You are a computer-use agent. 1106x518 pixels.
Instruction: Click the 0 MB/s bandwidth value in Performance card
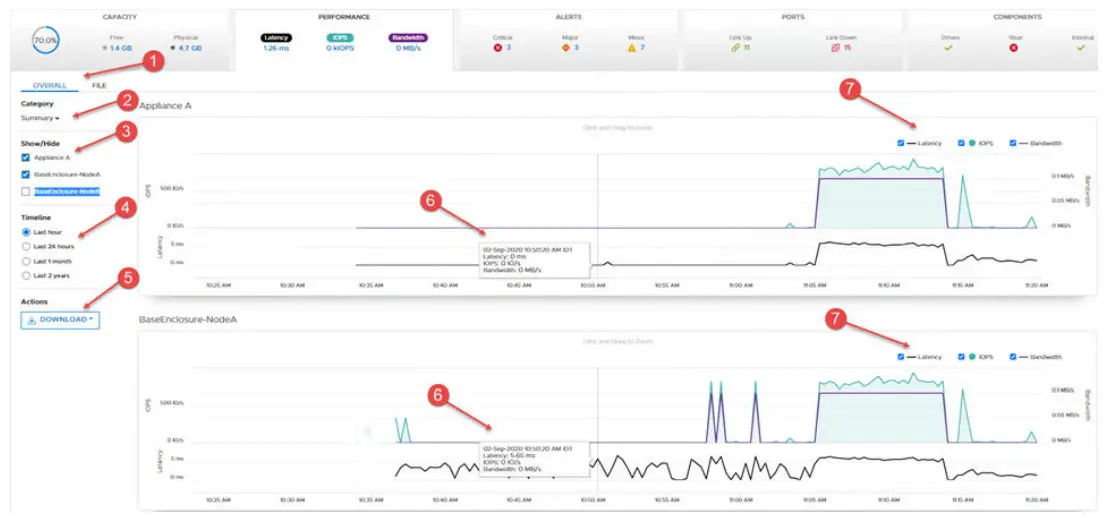408,48
